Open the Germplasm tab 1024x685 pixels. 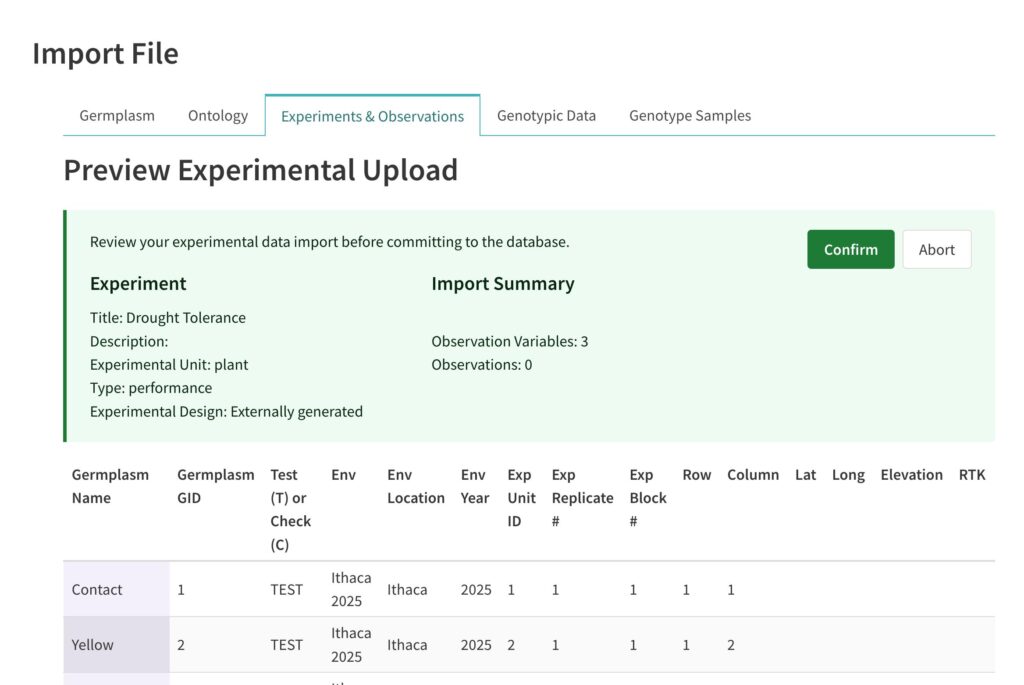[x=117, y=115]
